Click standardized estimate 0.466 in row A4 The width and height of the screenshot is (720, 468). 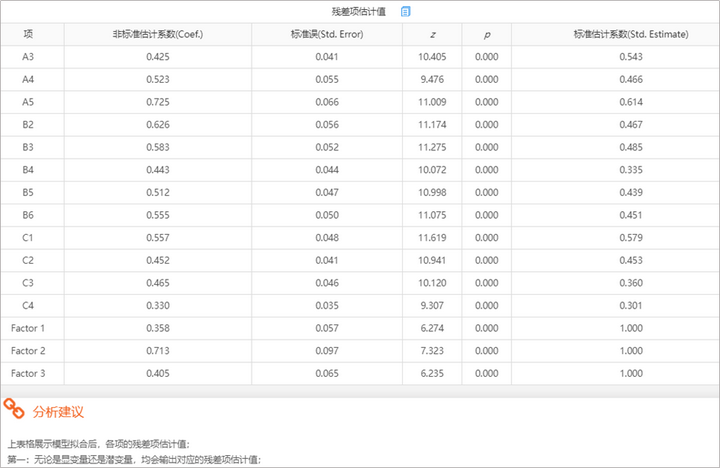click(x=631, y=79)
